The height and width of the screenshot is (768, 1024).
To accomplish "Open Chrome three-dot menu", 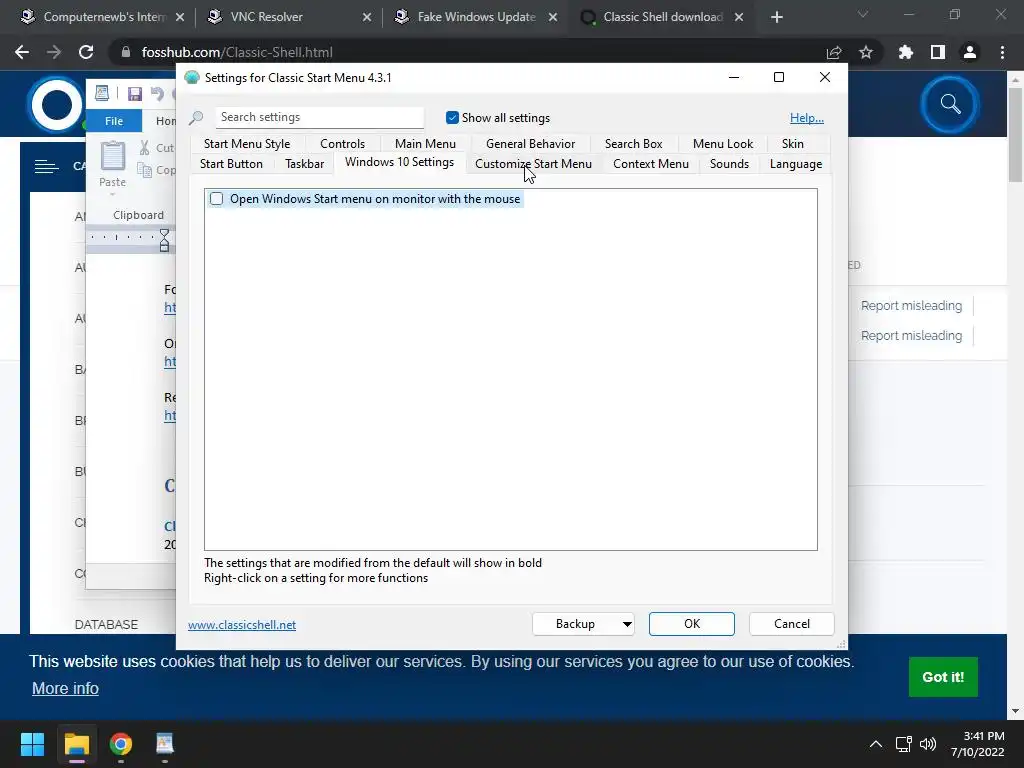I will point(1002,52).
